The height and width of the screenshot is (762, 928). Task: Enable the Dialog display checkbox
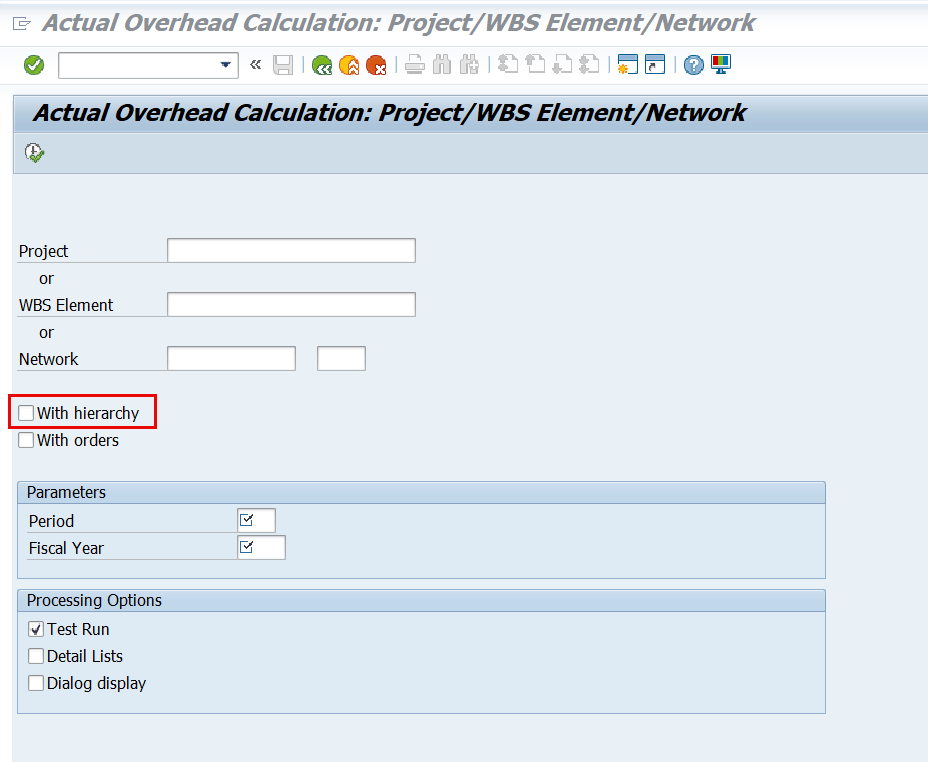point(36,683)
